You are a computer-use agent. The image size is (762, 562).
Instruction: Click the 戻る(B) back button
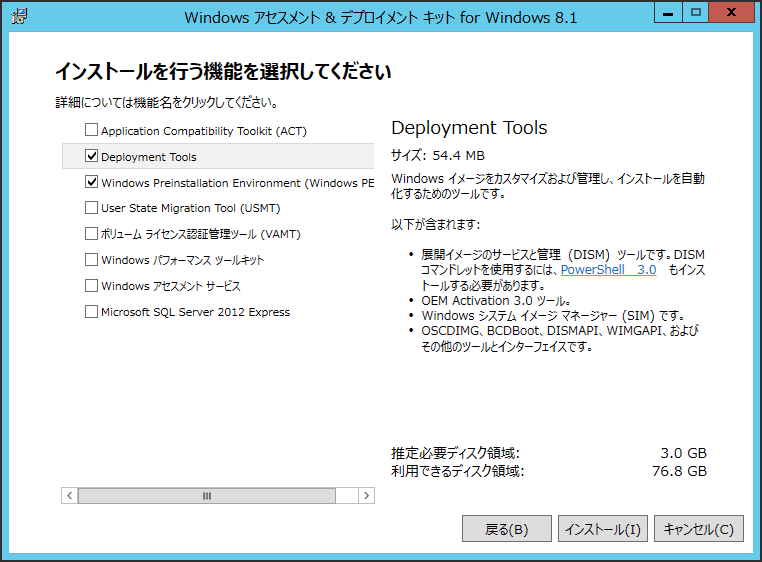(506, 528)
